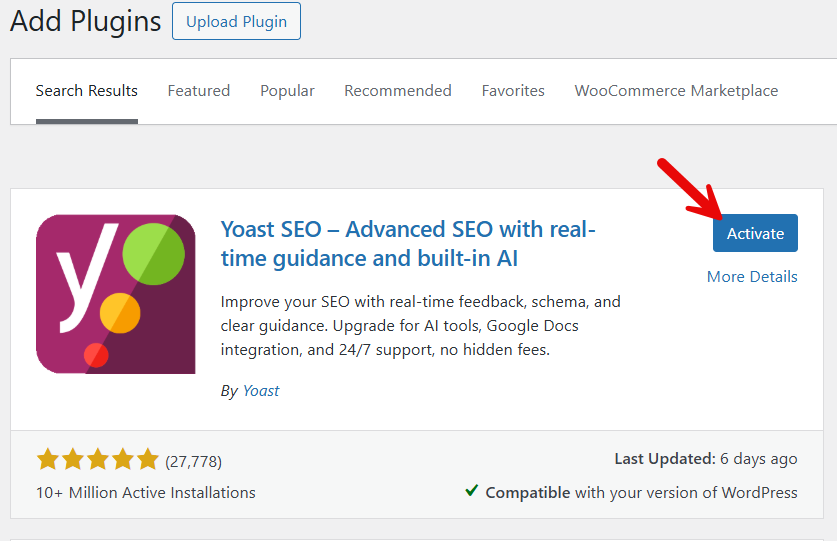This screenshot has width=837, height=541.
Task: Switch to the Popular tab
Action: 287,91
